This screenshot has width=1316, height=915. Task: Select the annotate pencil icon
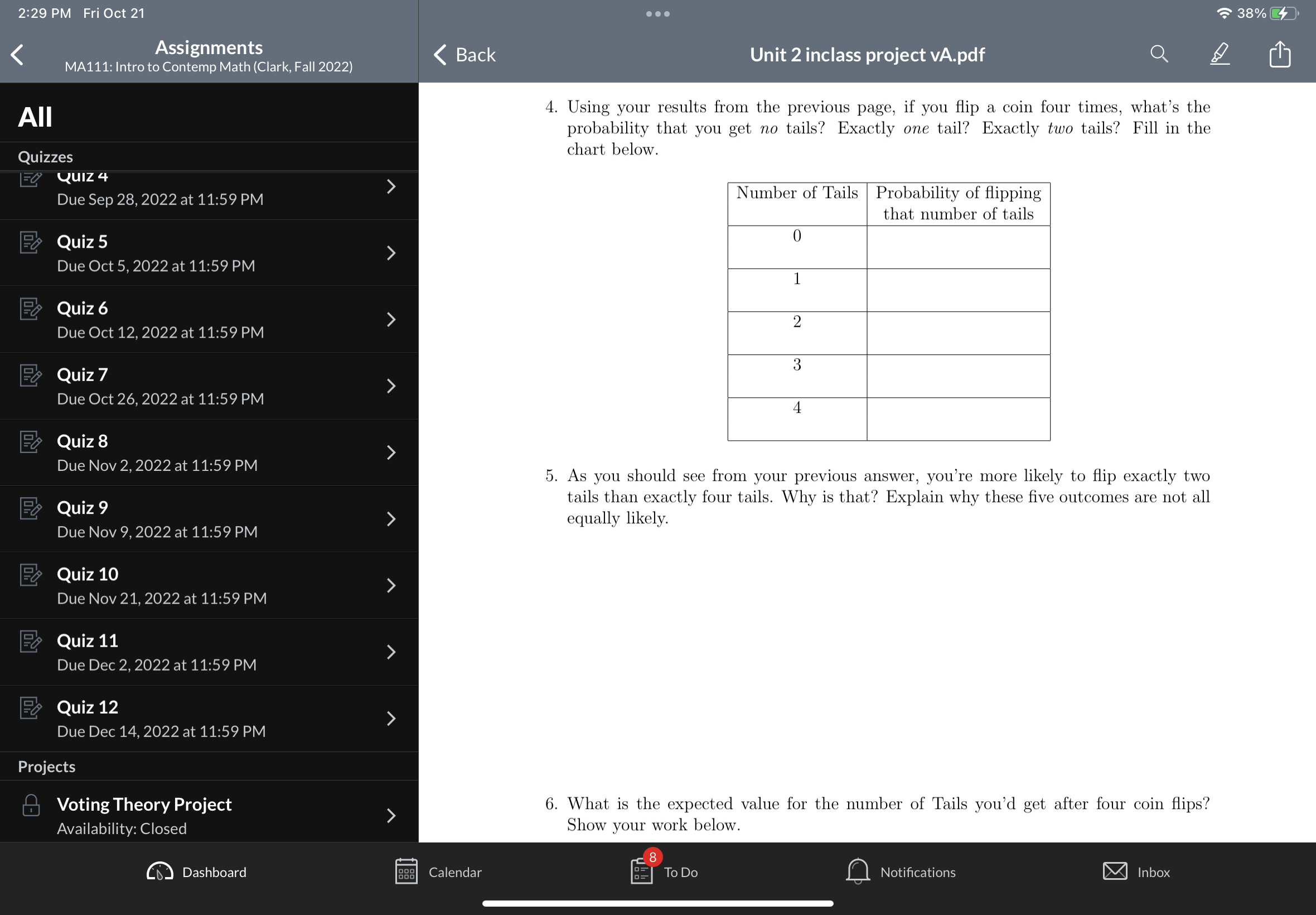point(1219,54)
